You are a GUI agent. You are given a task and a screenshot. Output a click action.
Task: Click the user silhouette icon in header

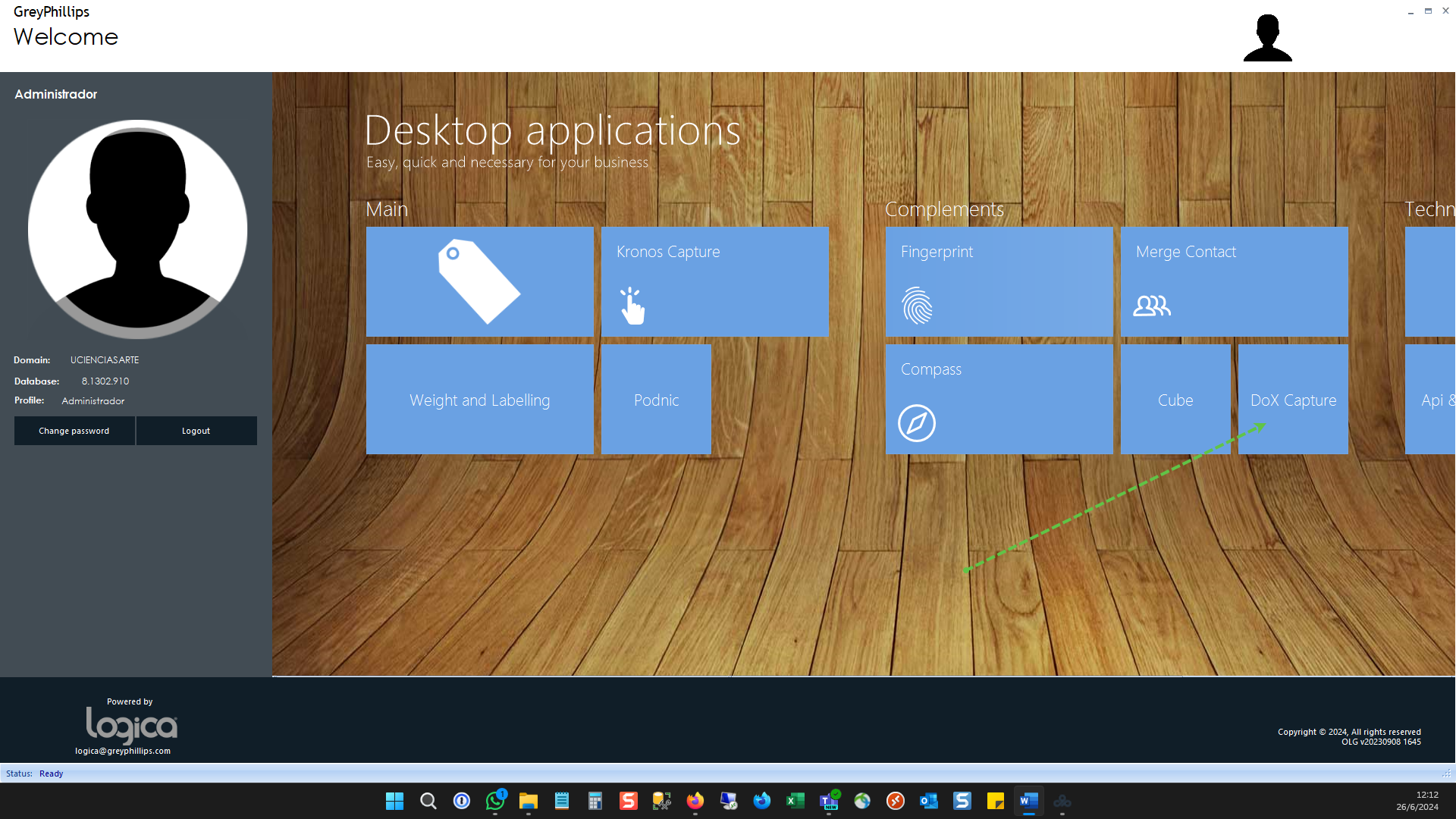pyautogui.click(x=1267, y=37)
